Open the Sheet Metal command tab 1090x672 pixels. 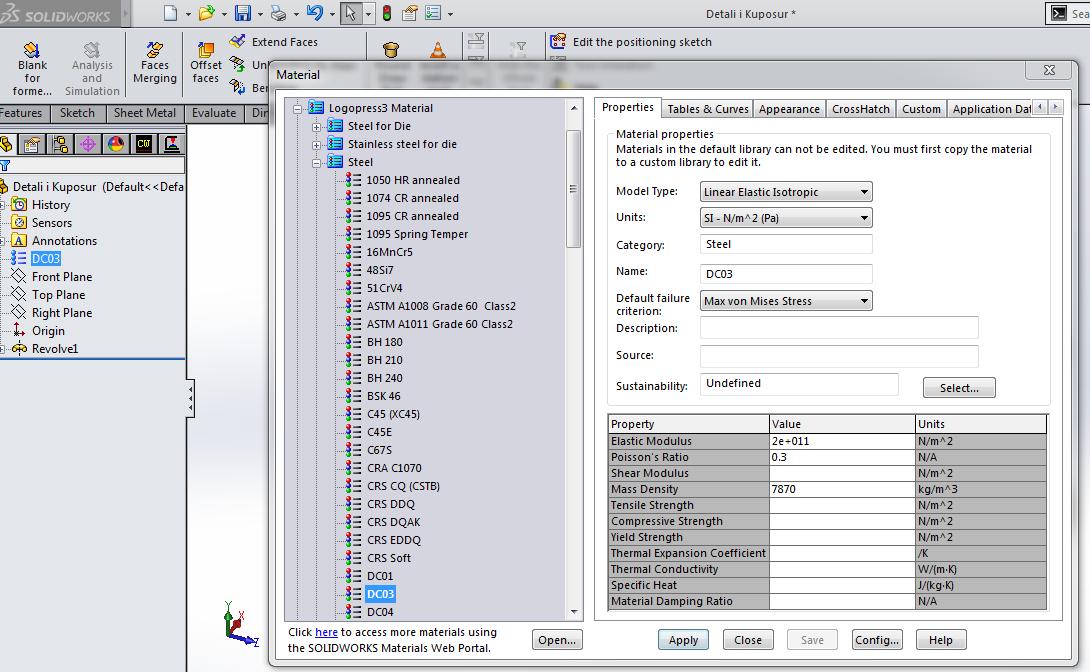pos(145,113)
